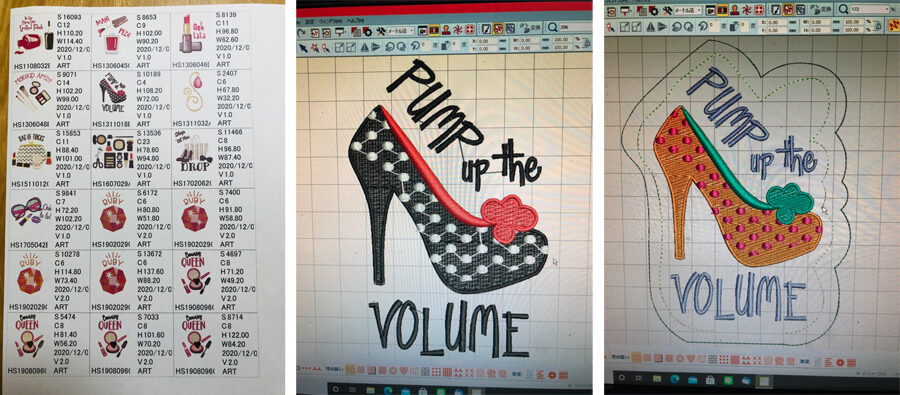This screenshot has width=900, height=395.
Task: Expand the zoom dropdown showing 172
Action: tap(887, 9)
